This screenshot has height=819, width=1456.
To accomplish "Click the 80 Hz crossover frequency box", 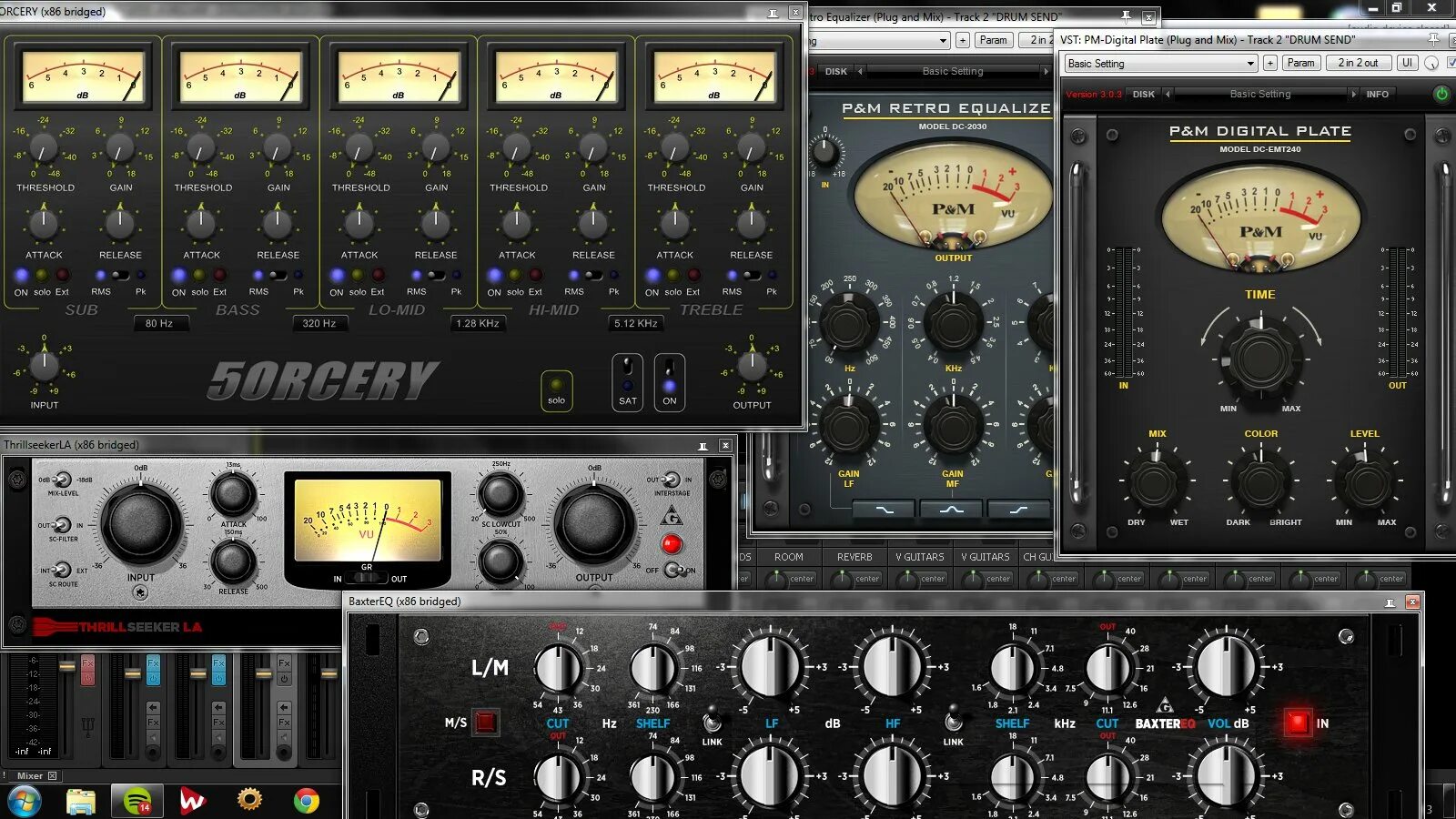I will pos(159,323).
